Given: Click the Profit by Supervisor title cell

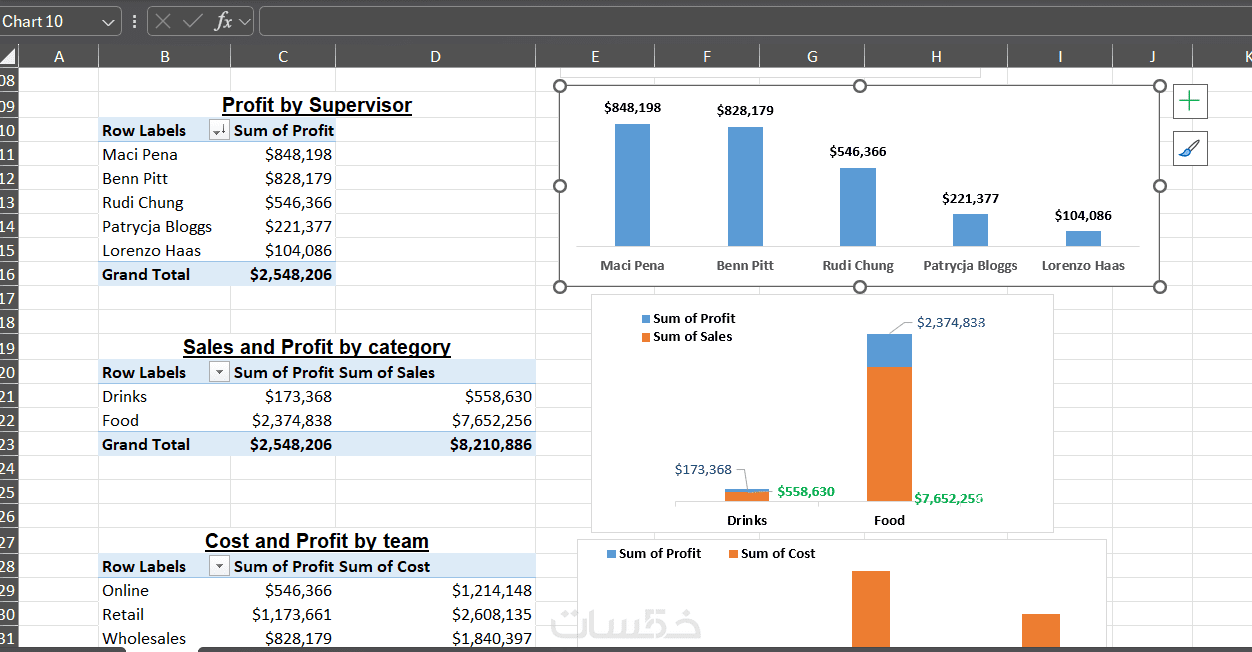Looking at the screenshot, I should click(317, 105).
